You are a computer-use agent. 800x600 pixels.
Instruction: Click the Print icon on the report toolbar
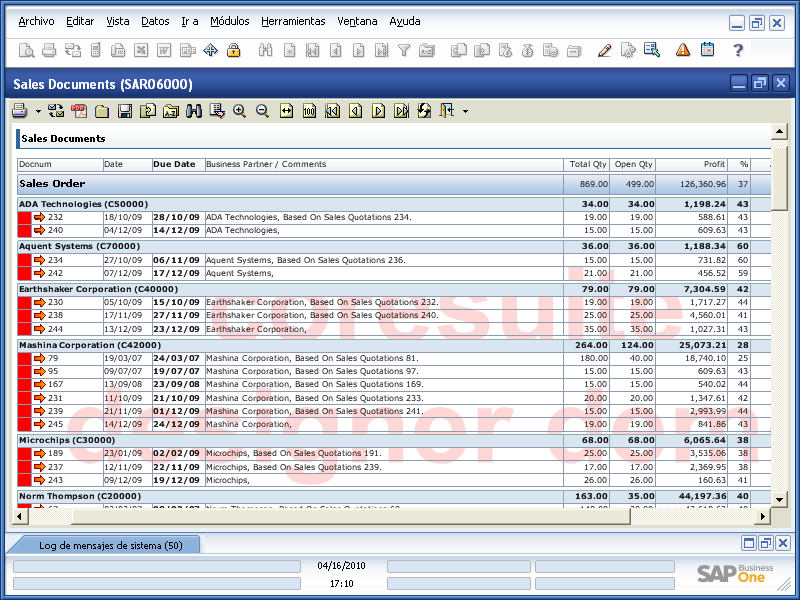(x=19, y=111)
